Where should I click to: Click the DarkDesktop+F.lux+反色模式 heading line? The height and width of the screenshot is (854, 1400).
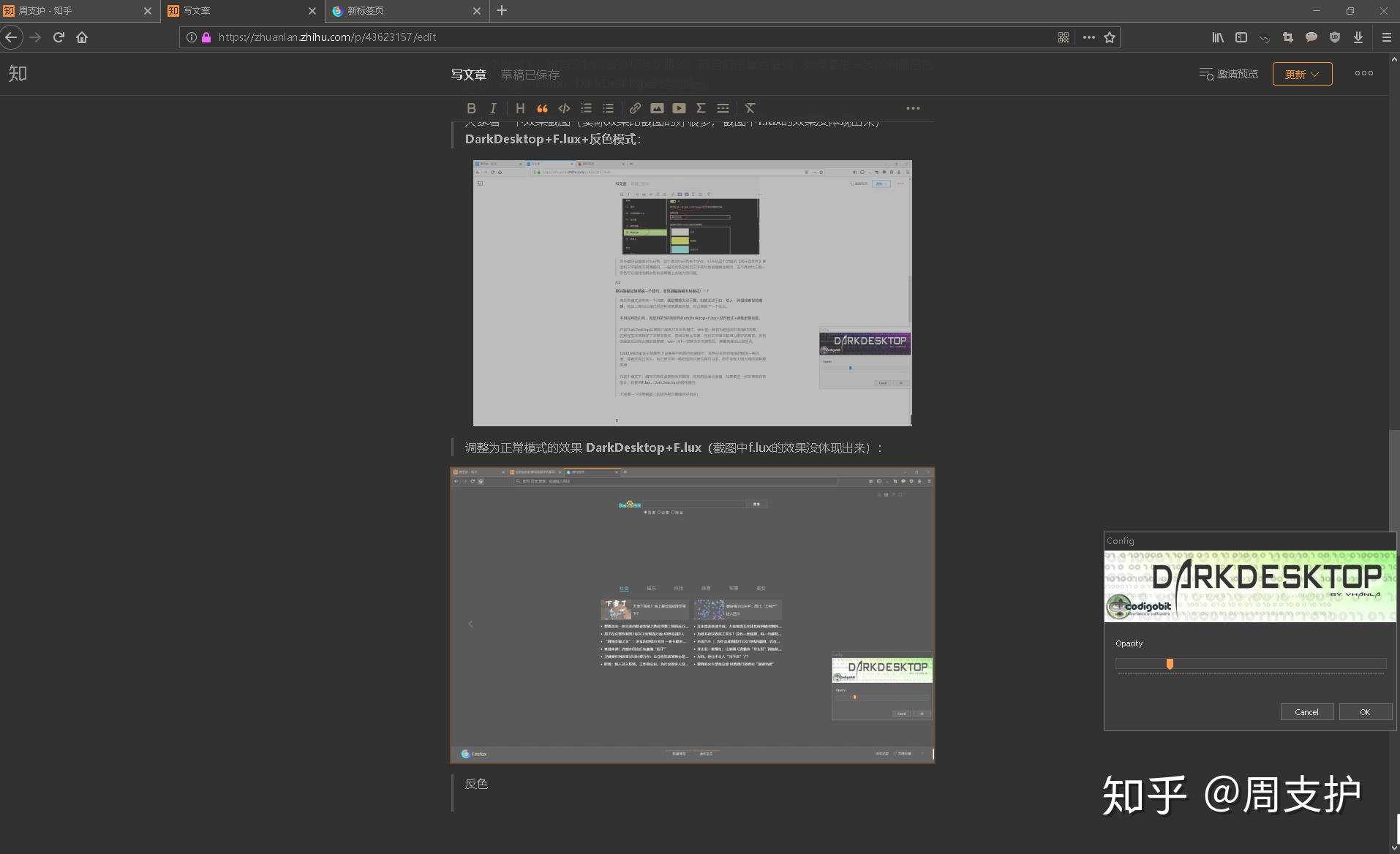click(x=553, y=139)
